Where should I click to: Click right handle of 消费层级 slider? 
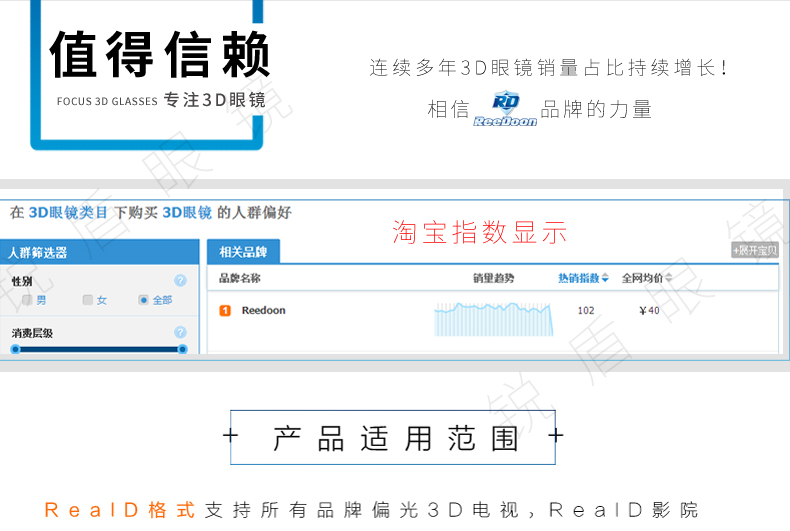(x=182, y=349)
